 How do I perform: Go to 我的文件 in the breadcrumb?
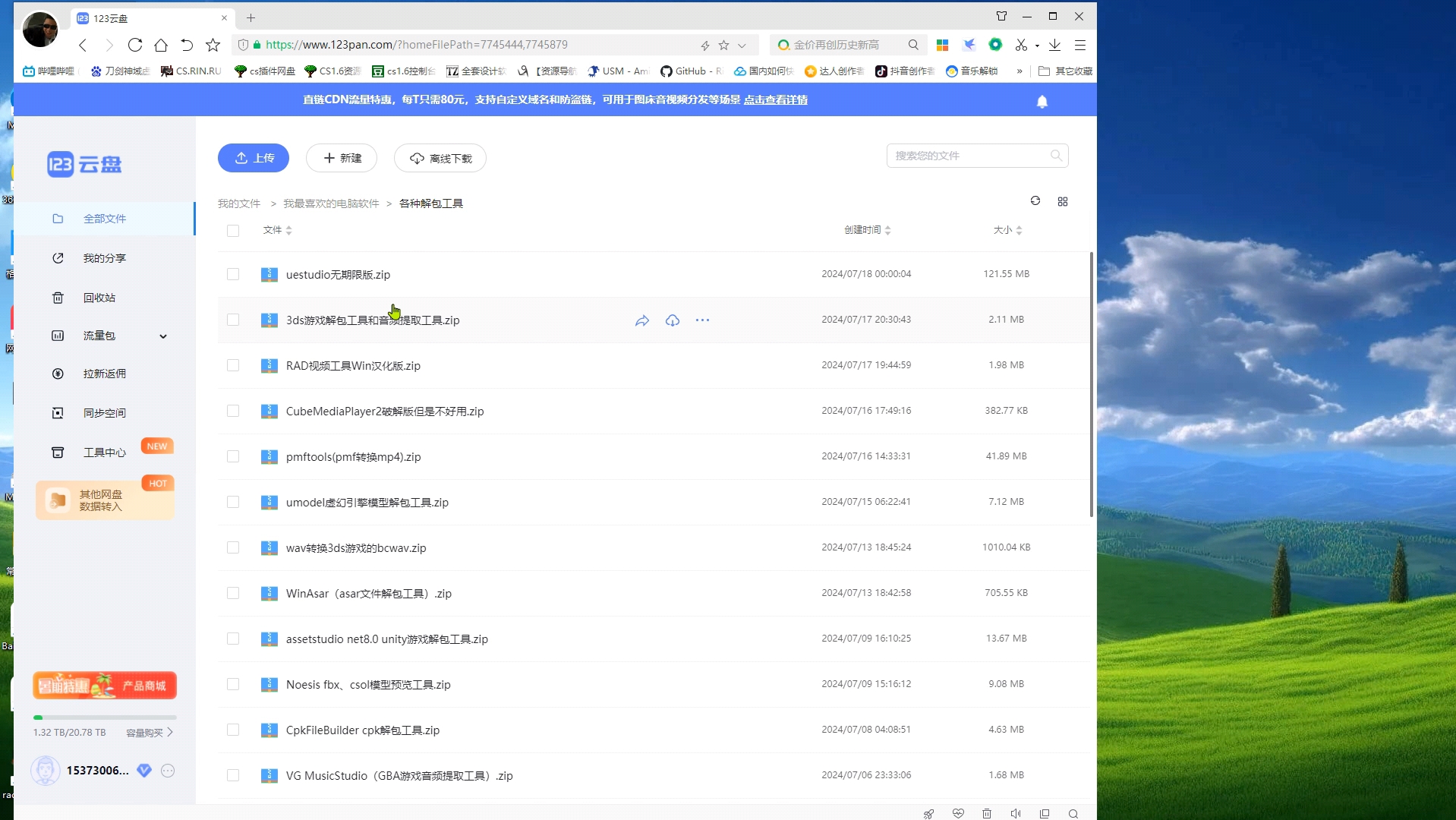239,203
